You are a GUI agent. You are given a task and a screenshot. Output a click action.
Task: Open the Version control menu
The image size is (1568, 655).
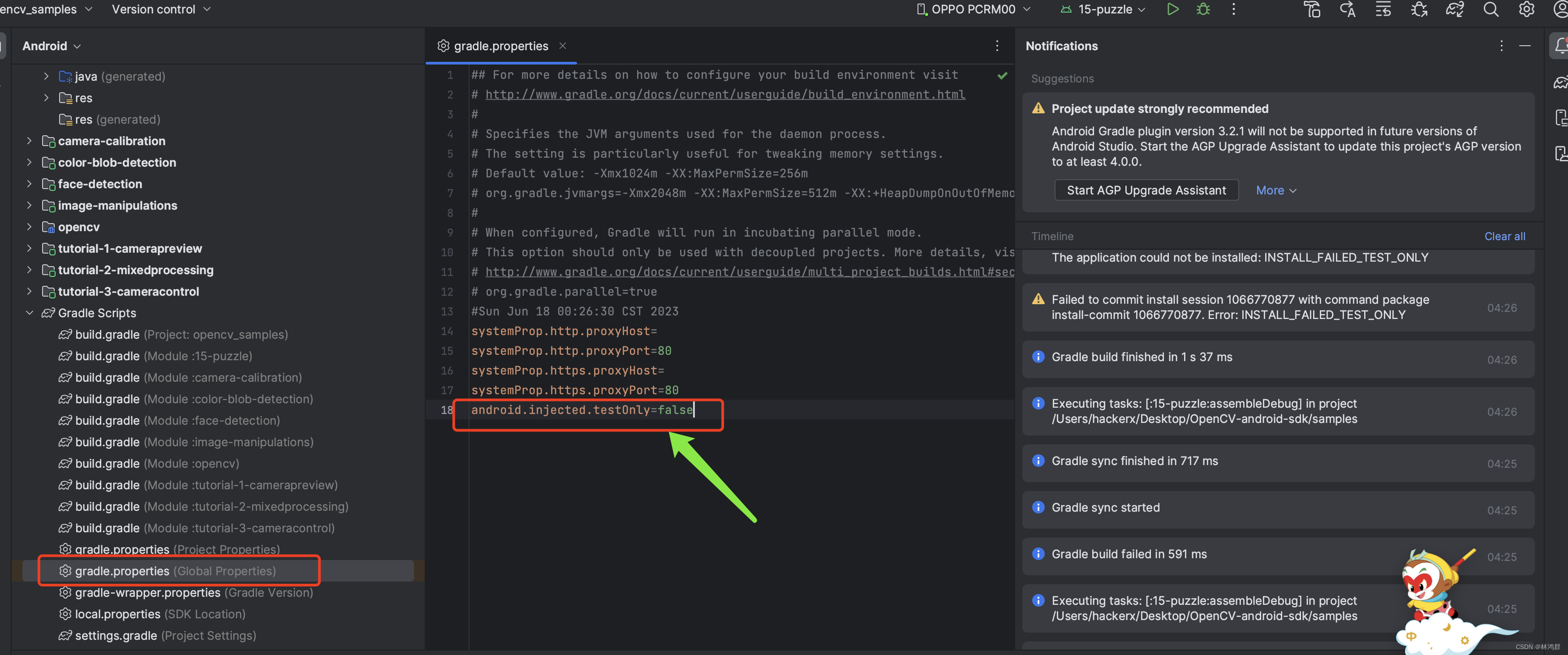point(161,9)
